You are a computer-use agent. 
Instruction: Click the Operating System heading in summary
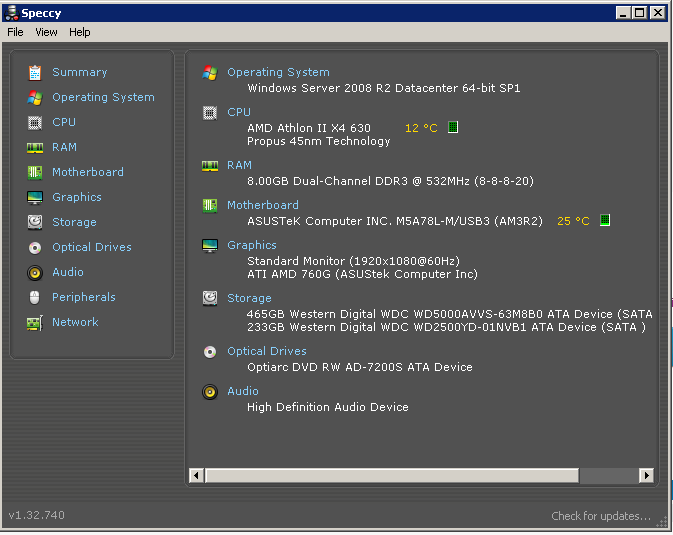pyautogui.click(x=279, y=73)
